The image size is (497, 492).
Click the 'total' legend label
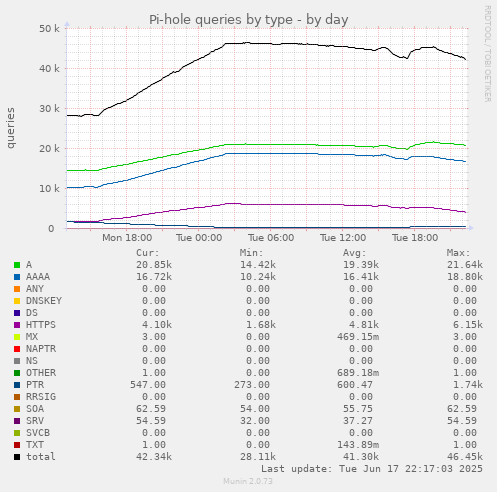pyautogui.click(x=41, y=457)
